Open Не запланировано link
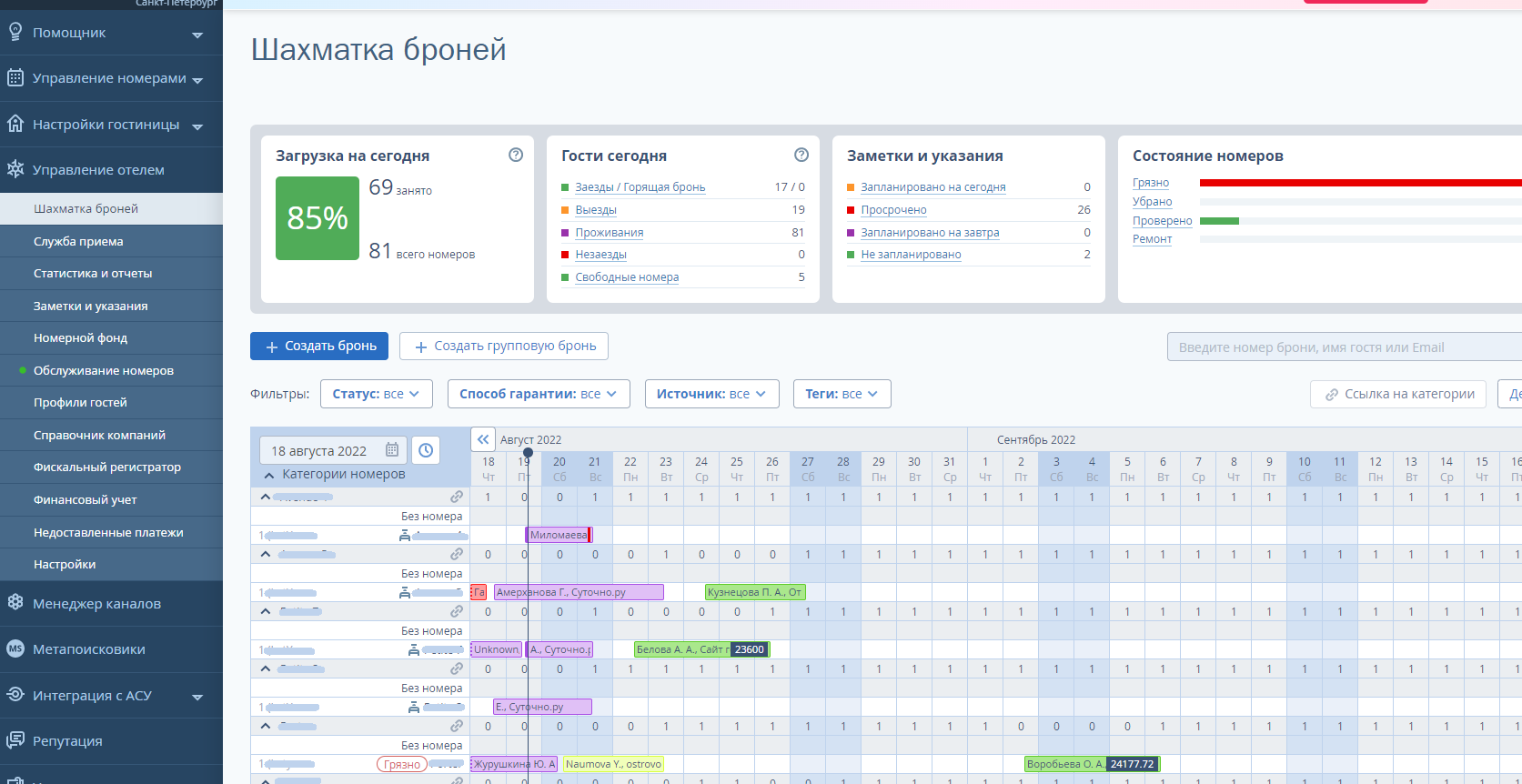The width and height of the screenshot is (1522, 784). [x=911, y=254]
